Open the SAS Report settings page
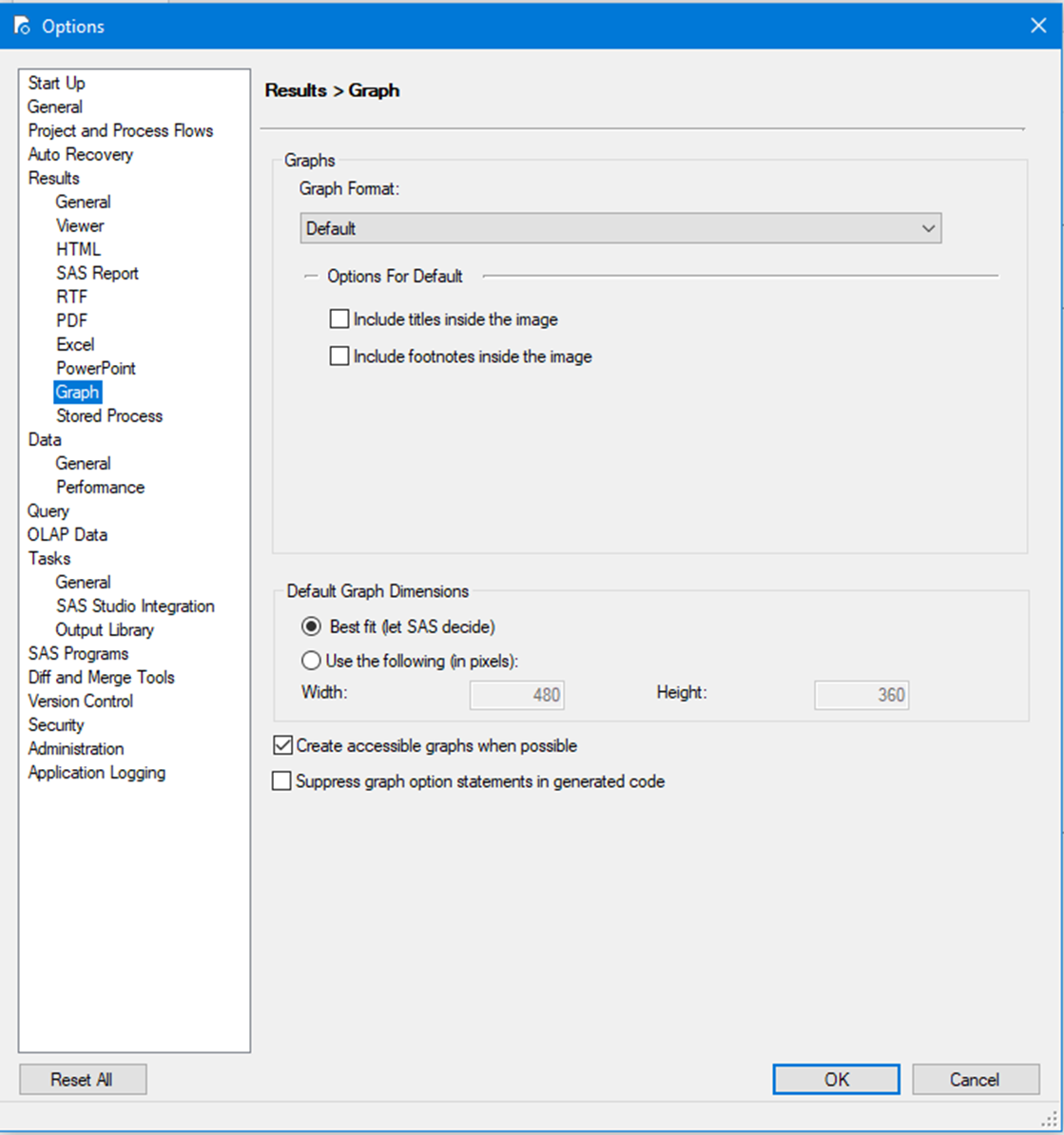Screen dimensions: 1064x1135 (98, 273)
